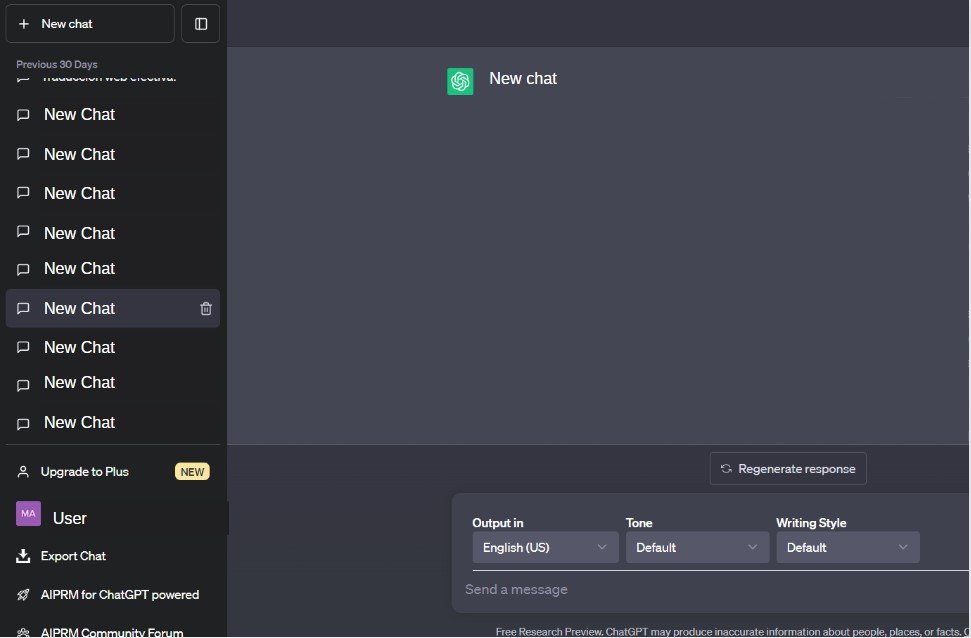Open the highlighted New Chat conversation
The width and height of the screenshot is (971, 638).
click(113, 308)
